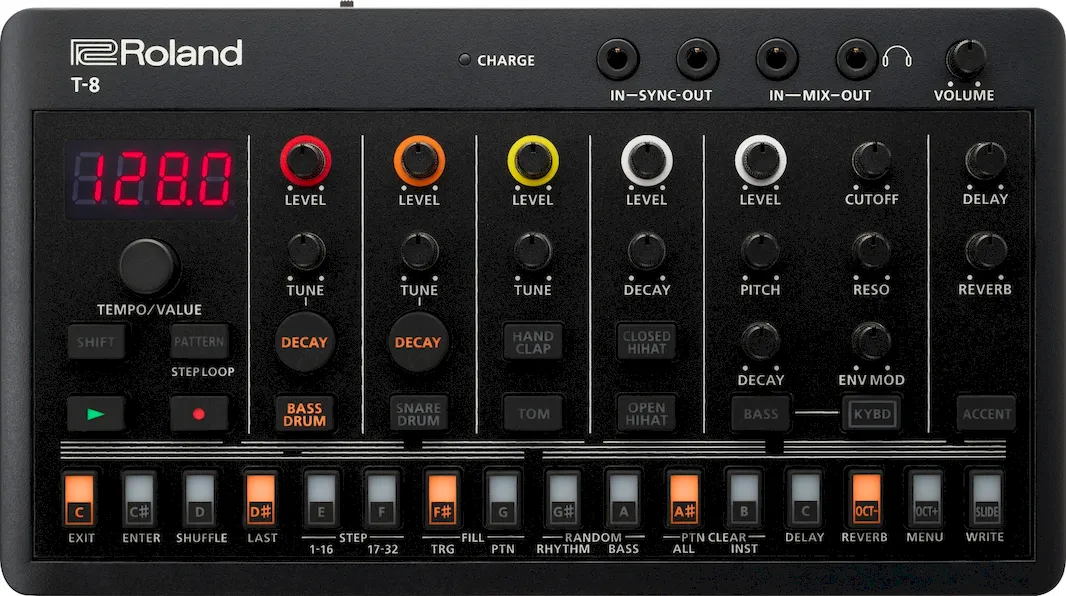Toggle the G# step key labeled RHYTHM
The width and height of the screenshot is (1066, 596).
click(563, 499)
